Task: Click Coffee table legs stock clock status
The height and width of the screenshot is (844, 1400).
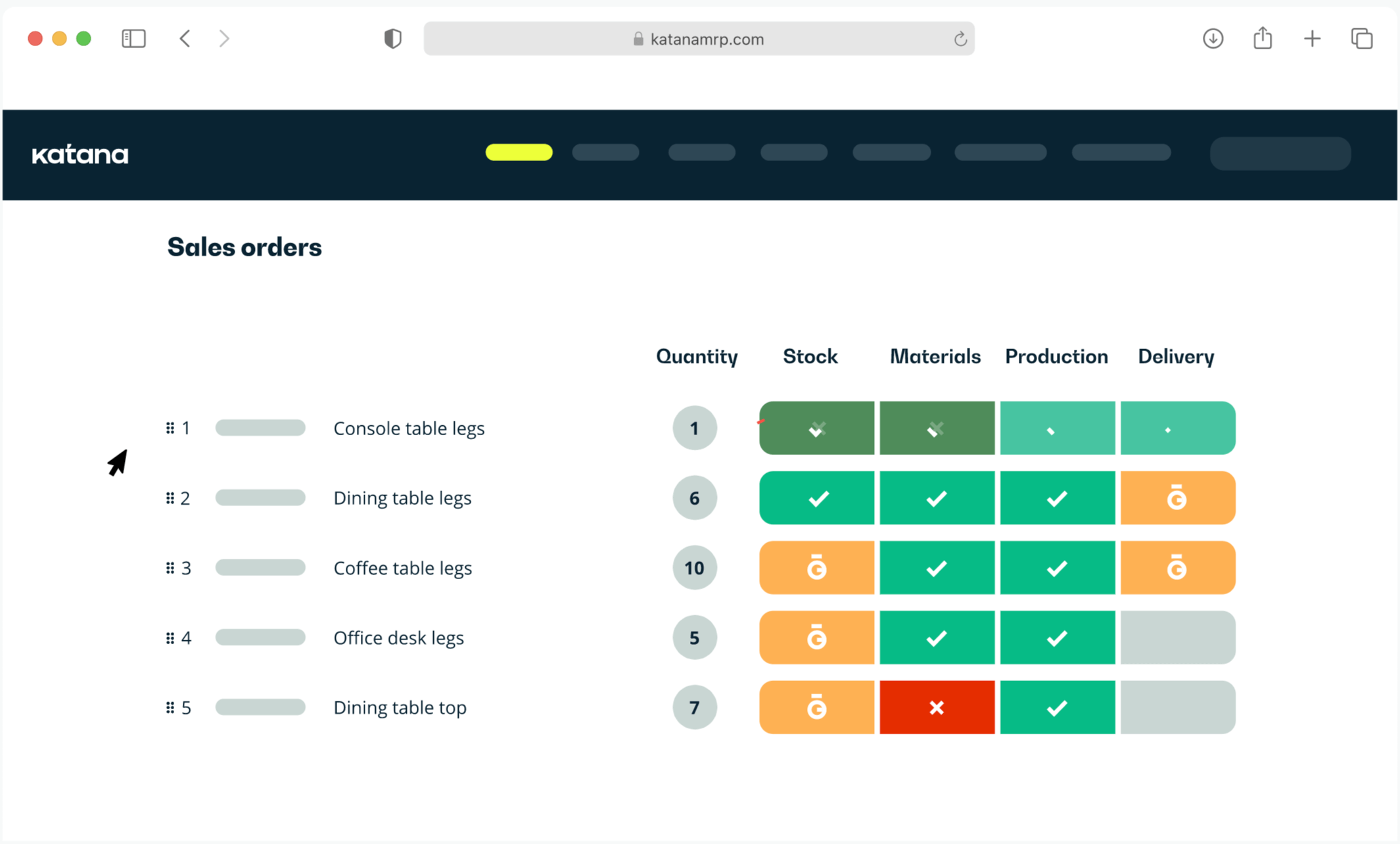Action: point(816,568)
